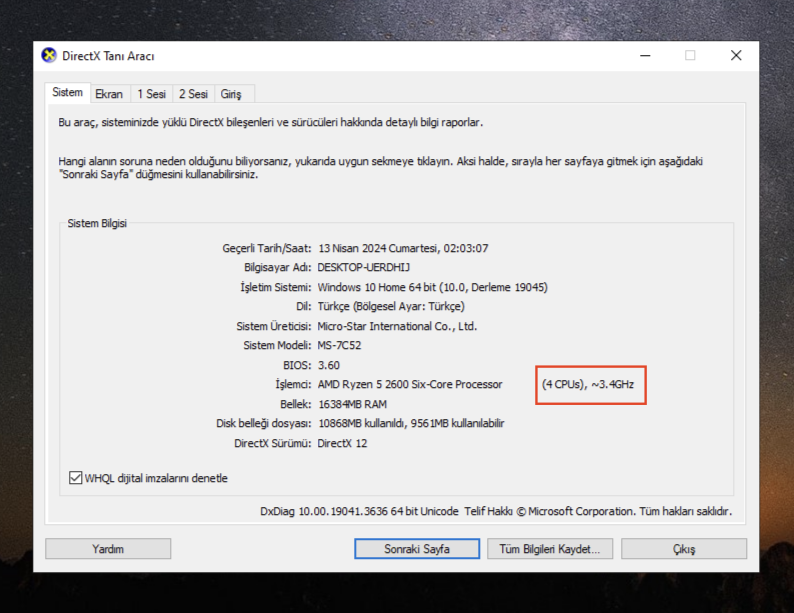Image resolution: width=794 pixels, height=613 pixels.
Task: Click Windows 10 Home 64 bit text
Action: 377,287
